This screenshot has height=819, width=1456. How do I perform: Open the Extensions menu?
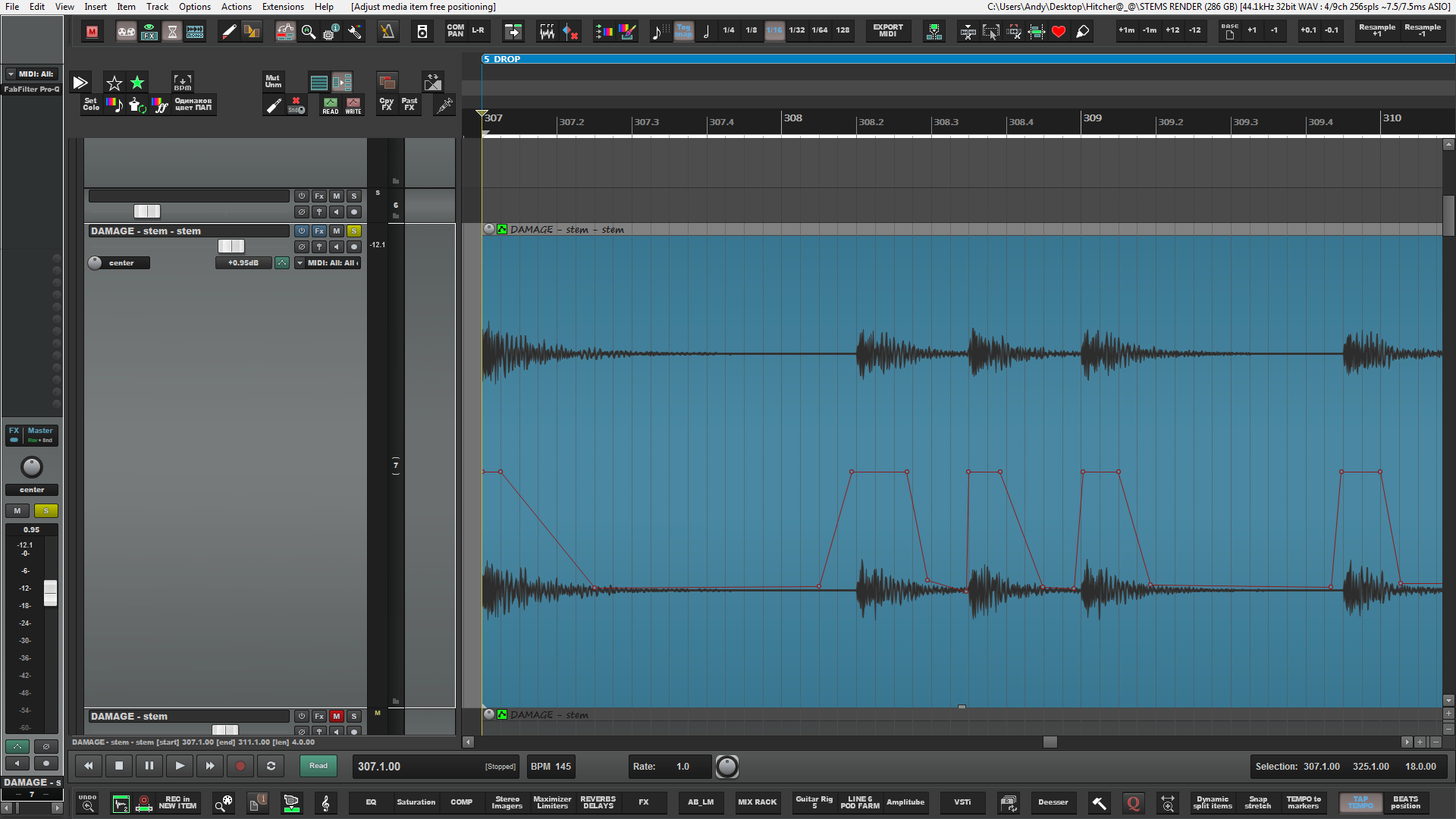tap(283, 7)
